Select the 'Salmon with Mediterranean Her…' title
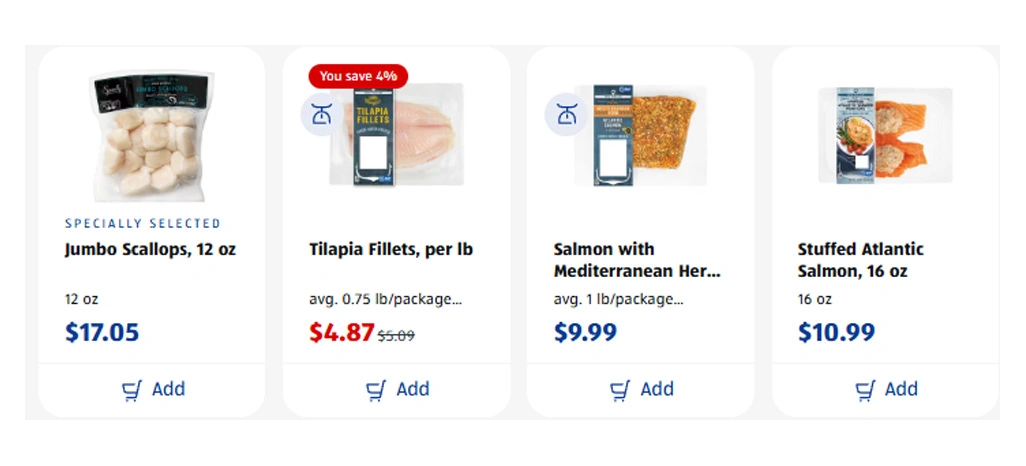 coord(637,260)
